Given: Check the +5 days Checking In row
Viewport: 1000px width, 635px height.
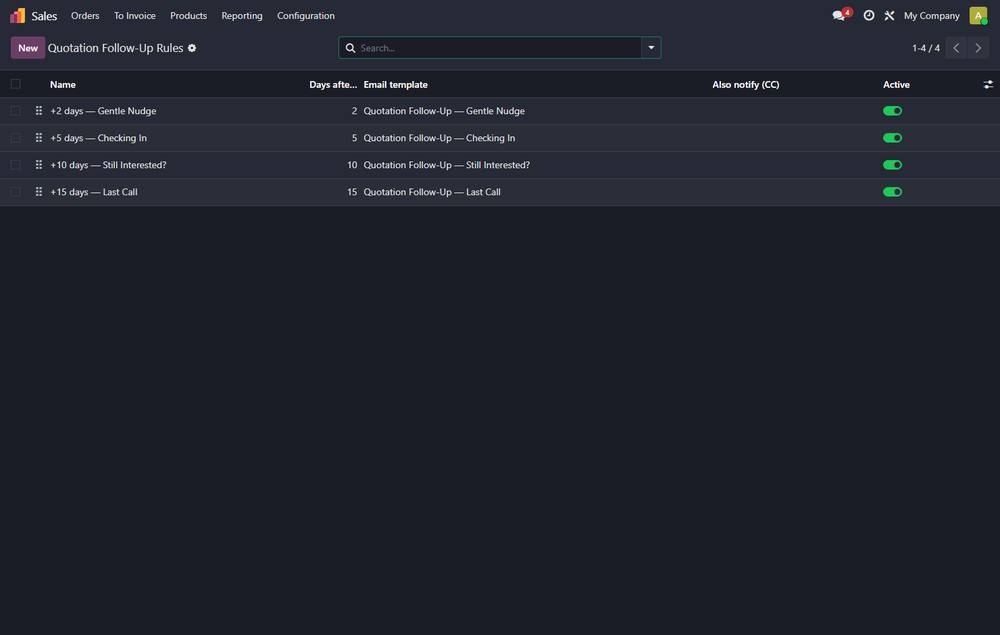Looking at the screenshot, I should [16, 138].
